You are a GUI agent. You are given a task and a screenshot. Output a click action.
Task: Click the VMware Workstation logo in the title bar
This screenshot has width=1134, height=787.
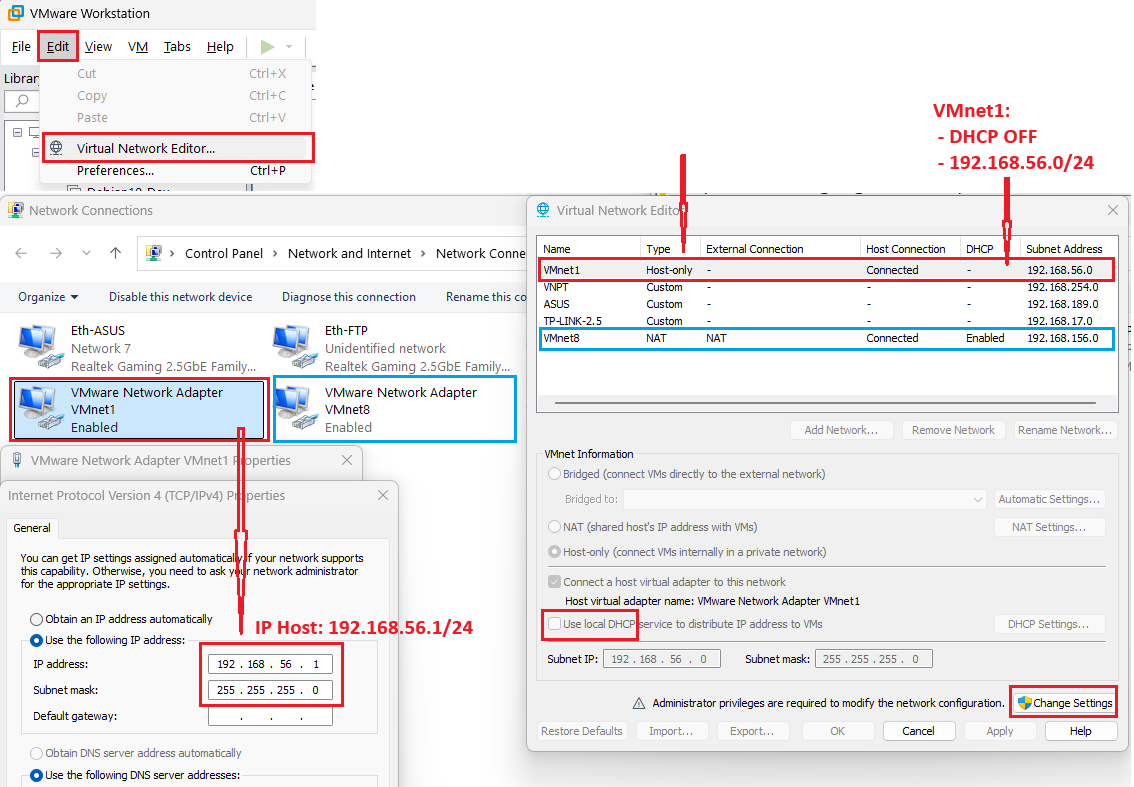coord(14,13)
